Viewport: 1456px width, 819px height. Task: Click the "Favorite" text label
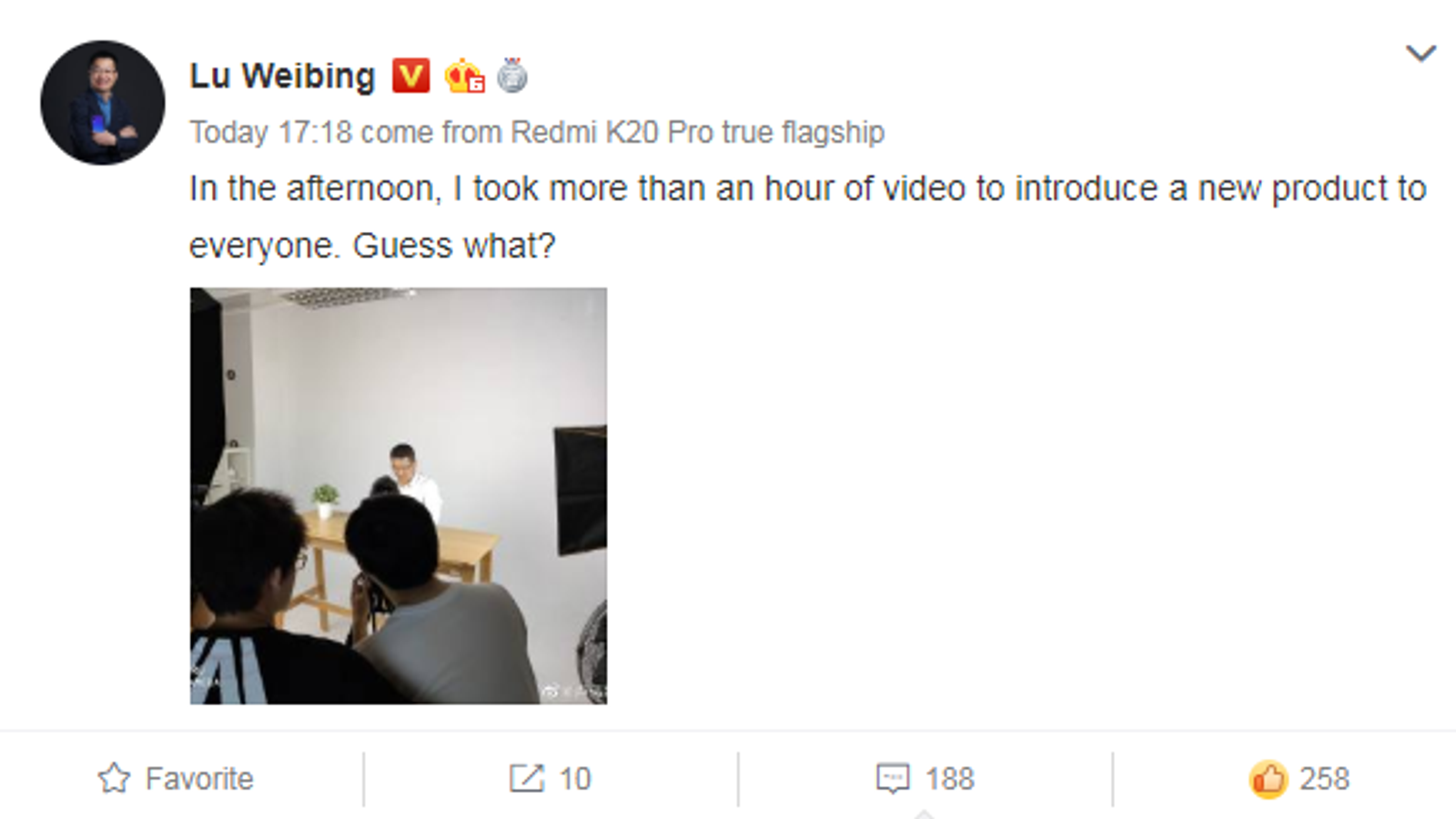click(x=199, y=779)
